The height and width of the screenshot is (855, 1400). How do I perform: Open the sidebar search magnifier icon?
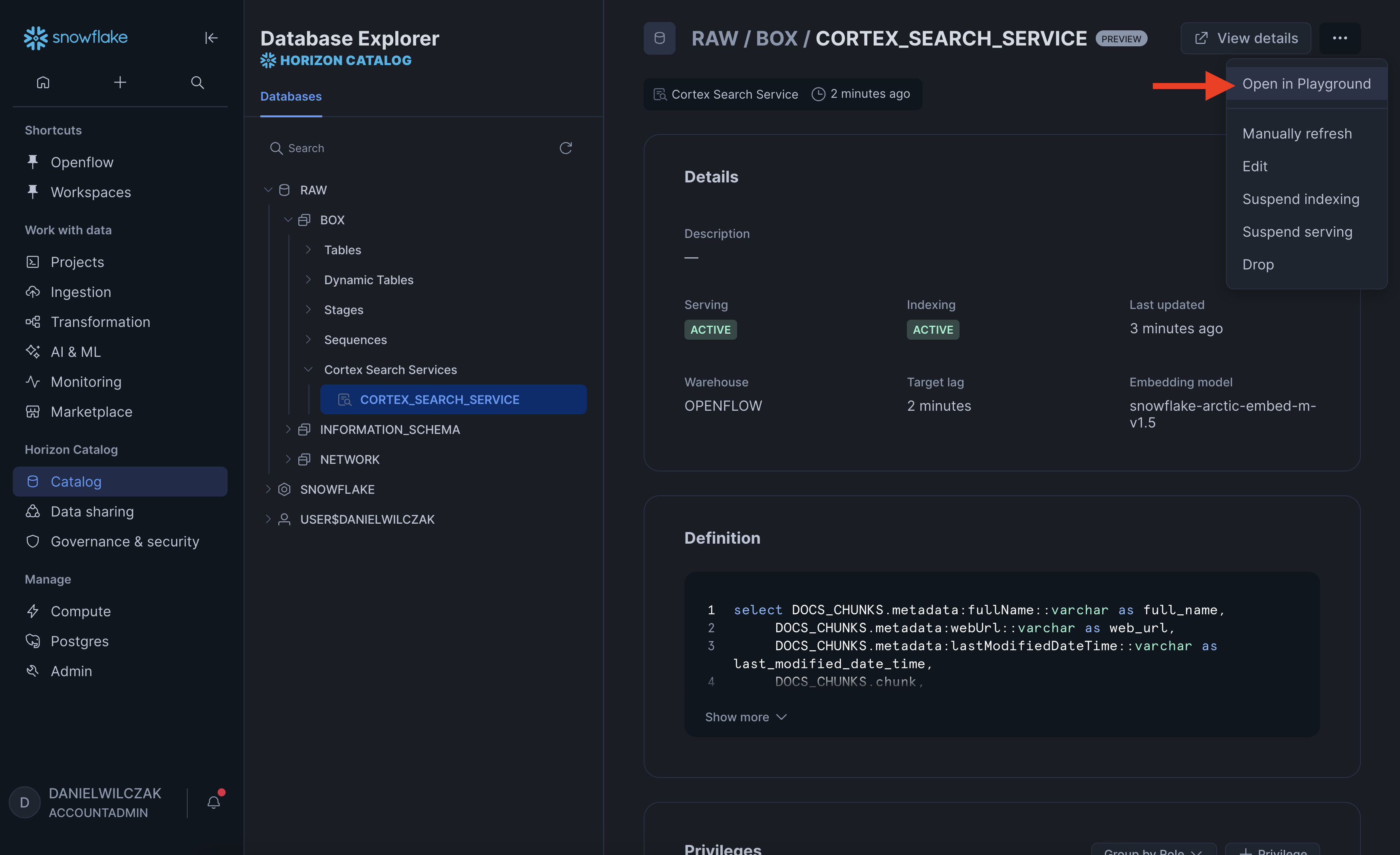197,83
